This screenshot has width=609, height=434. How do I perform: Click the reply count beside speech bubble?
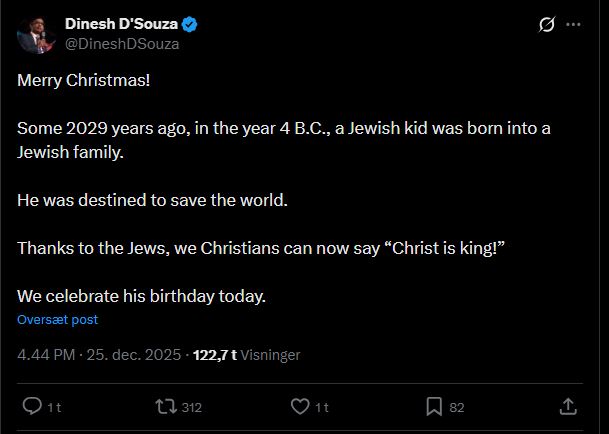[x=54, y=407]
